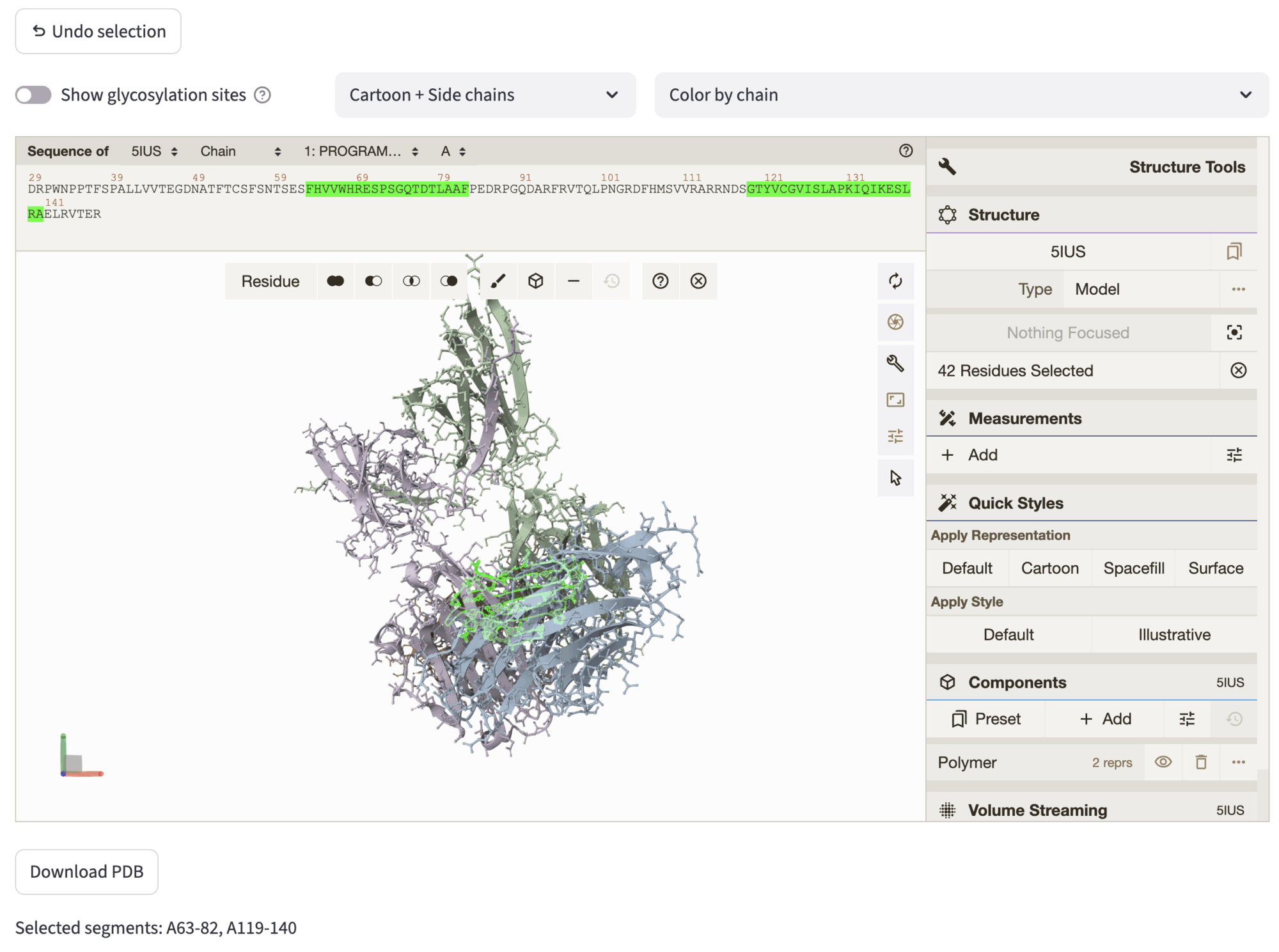The height and width of the screenshot is (952, 1279).
Task: Open the Color by chain dropdown
Action: [x=961, y=95]
